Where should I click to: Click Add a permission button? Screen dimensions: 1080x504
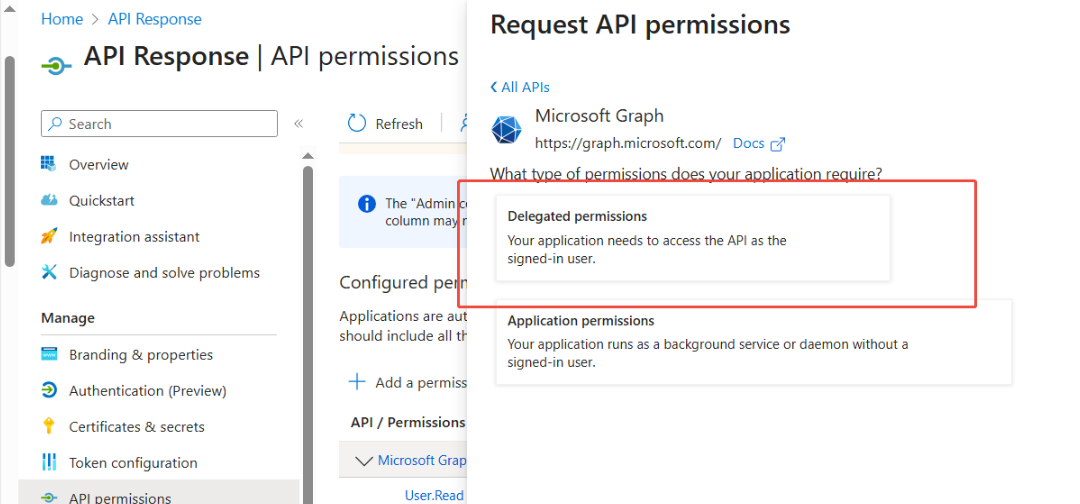coord(408,382)
